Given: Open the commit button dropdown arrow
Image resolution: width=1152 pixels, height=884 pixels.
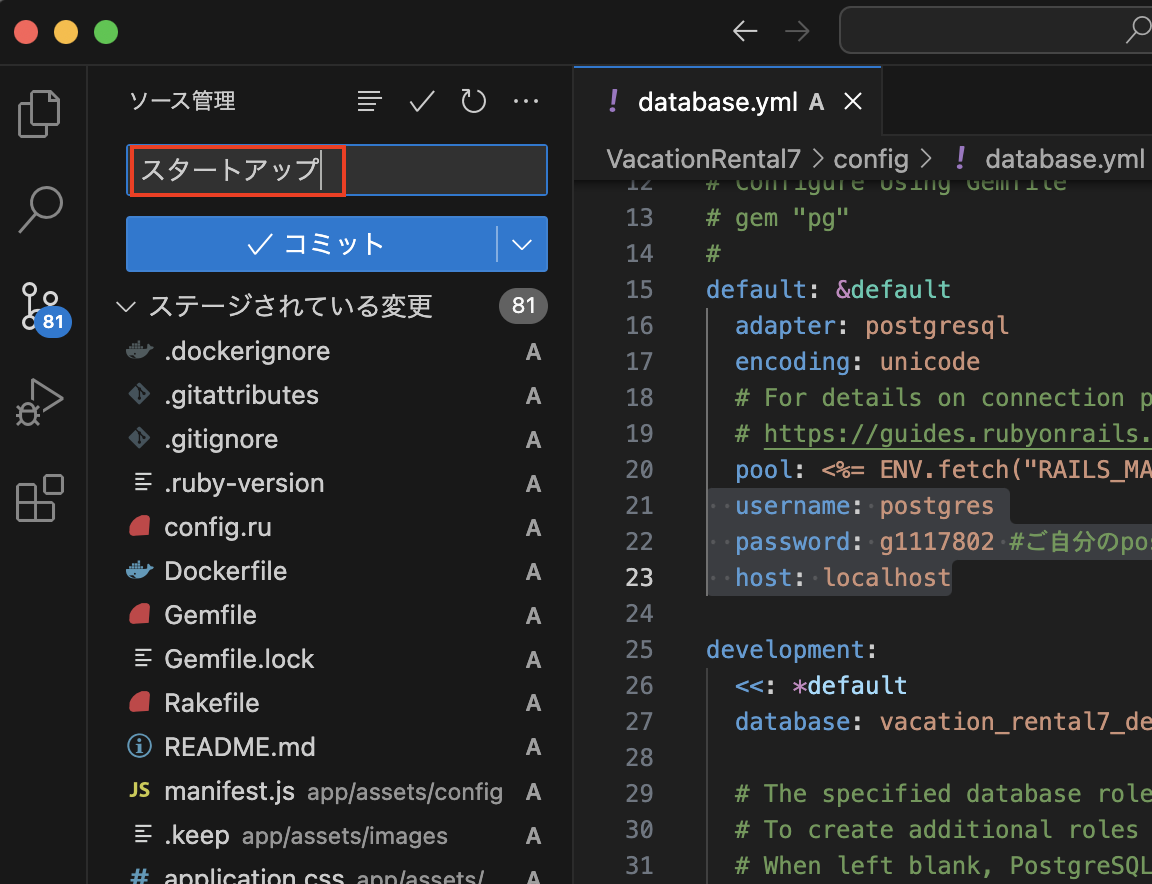Looking at the screenshot, I should (522, 244).
